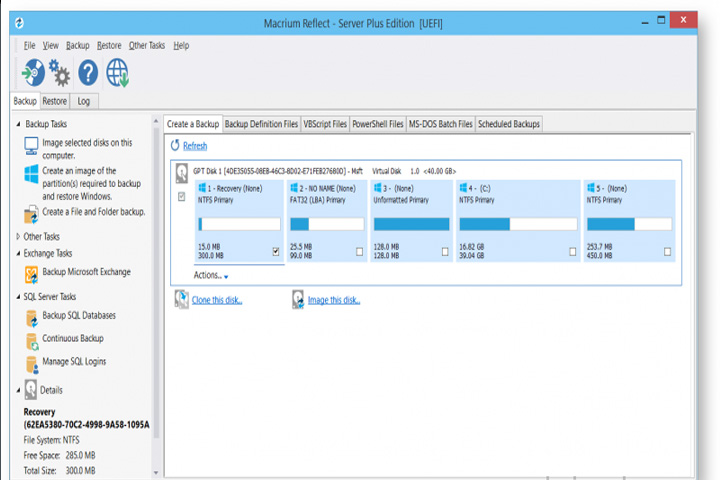Click the Clone this disk link
Viewport: 720px width, 480px height.
pos(217,300)
